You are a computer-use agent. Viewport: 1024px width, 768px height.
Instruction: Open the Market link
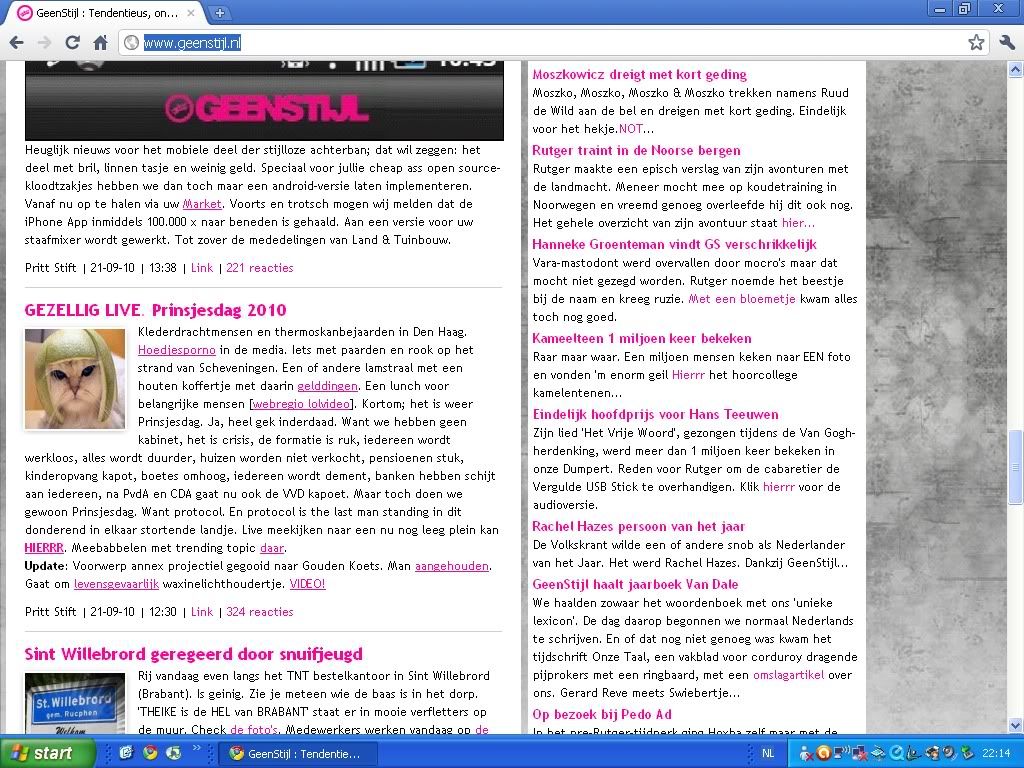pyautogui.click(x=202, y=204)
